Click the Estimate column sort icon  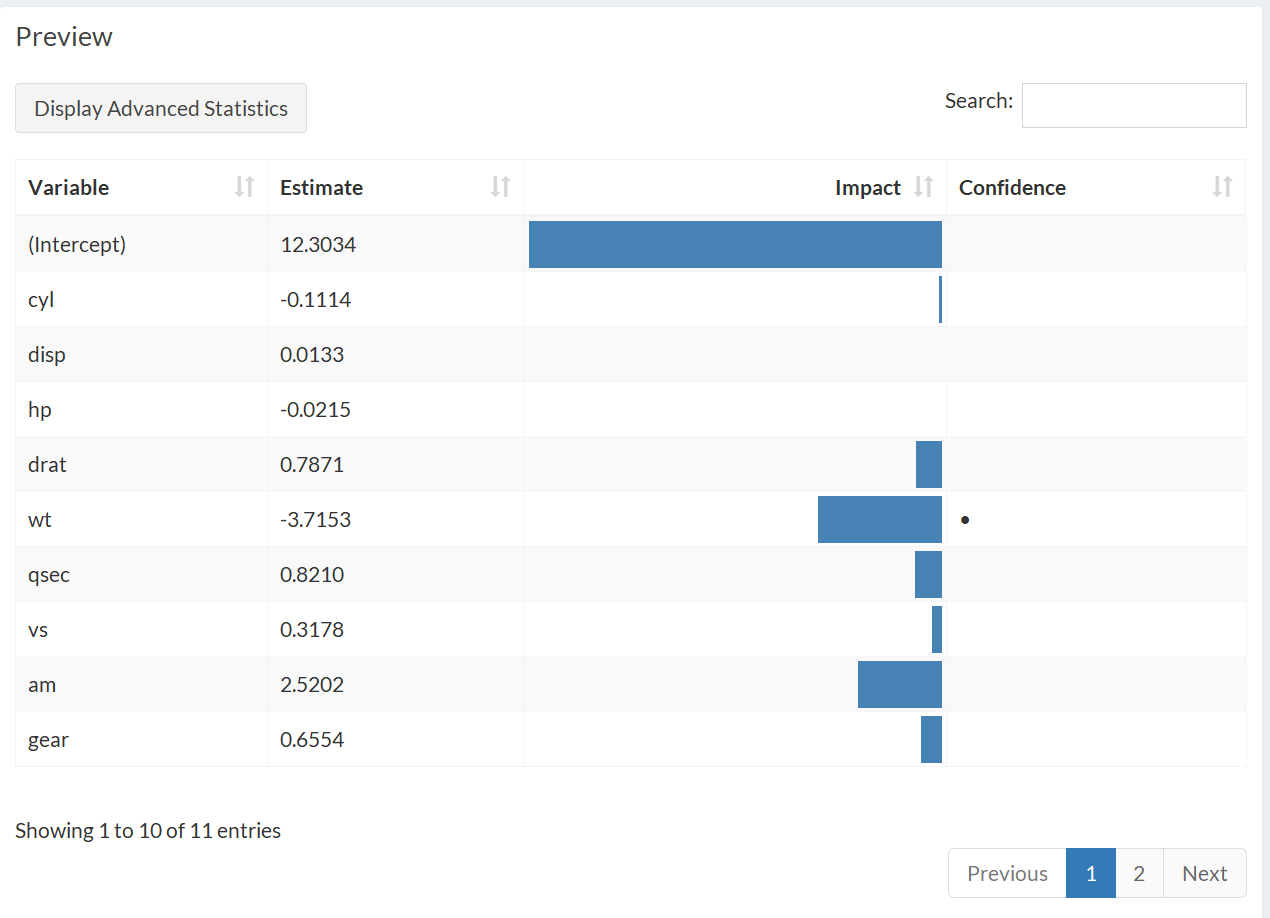click(x=501, y=187)
